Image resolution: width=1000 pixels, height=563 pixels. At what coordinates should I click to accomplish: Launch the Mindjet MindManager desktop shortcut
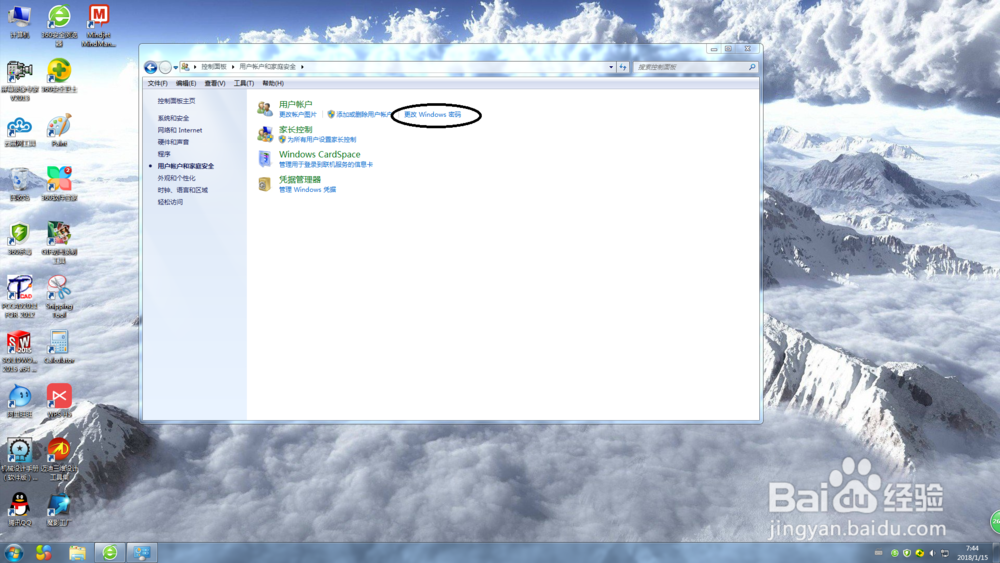[98, 26]
